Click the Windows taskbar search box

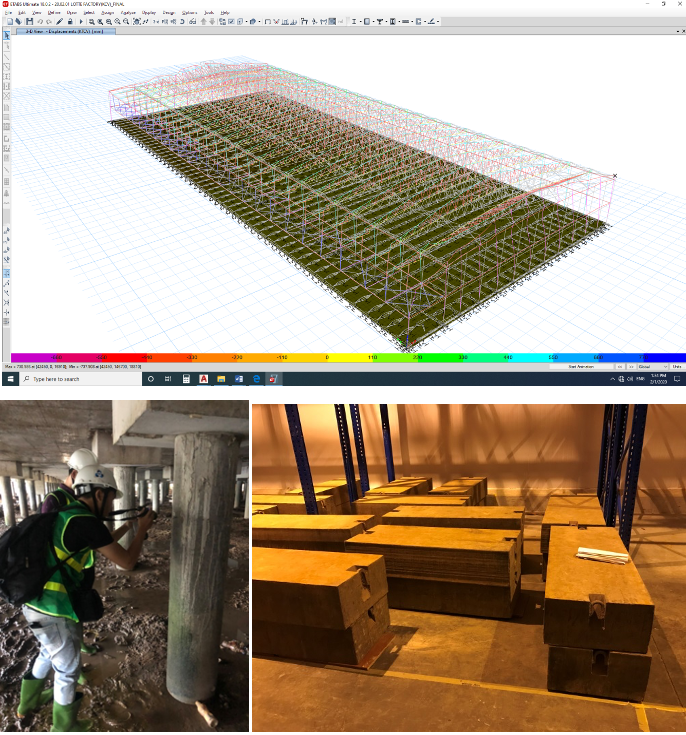pyautogui.click(x=75, y=380)
